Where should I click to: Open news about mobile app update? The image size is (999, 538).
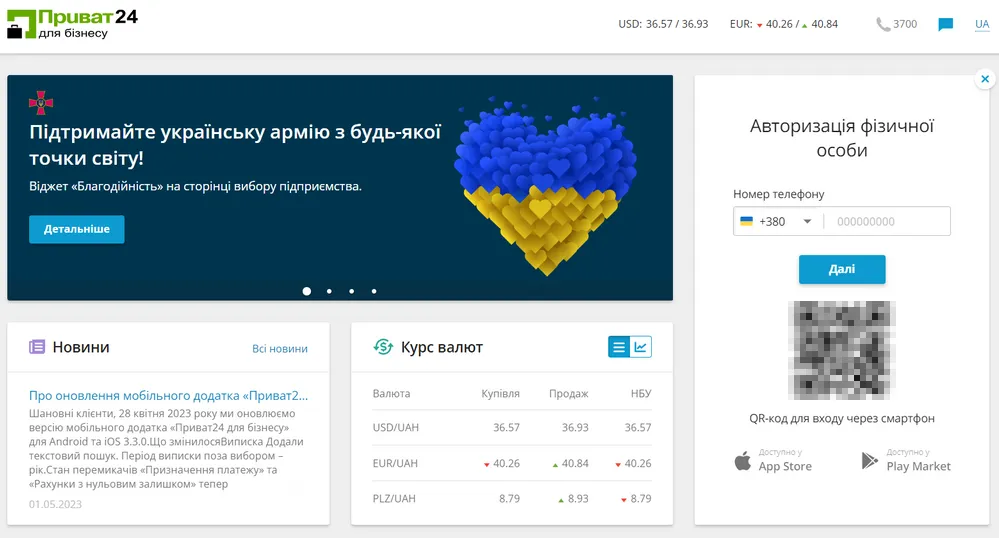168,395
